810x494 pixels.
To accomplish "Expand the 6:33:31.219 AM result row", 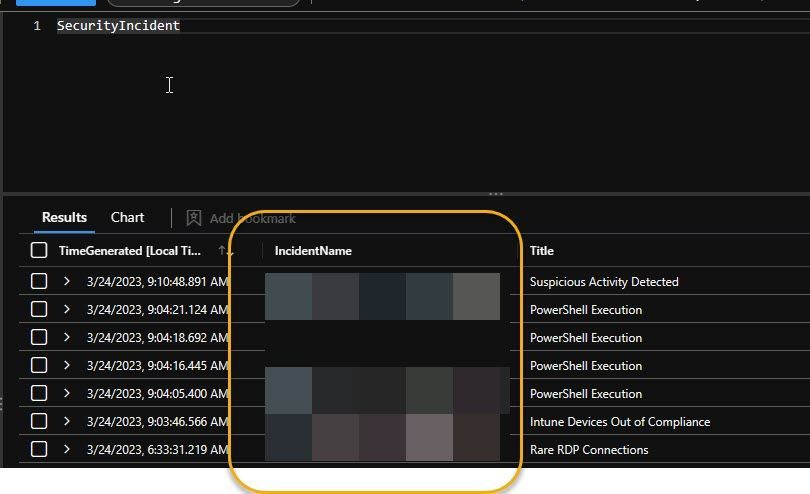I will click(x=67, y=449).
